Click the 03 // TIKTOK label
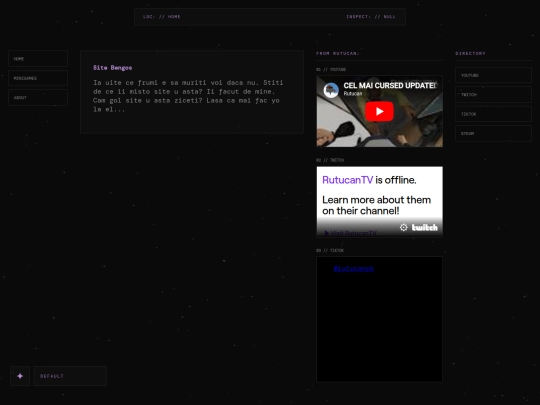Image resolution: width=540 pixels, height=405 pixels. 330,250
